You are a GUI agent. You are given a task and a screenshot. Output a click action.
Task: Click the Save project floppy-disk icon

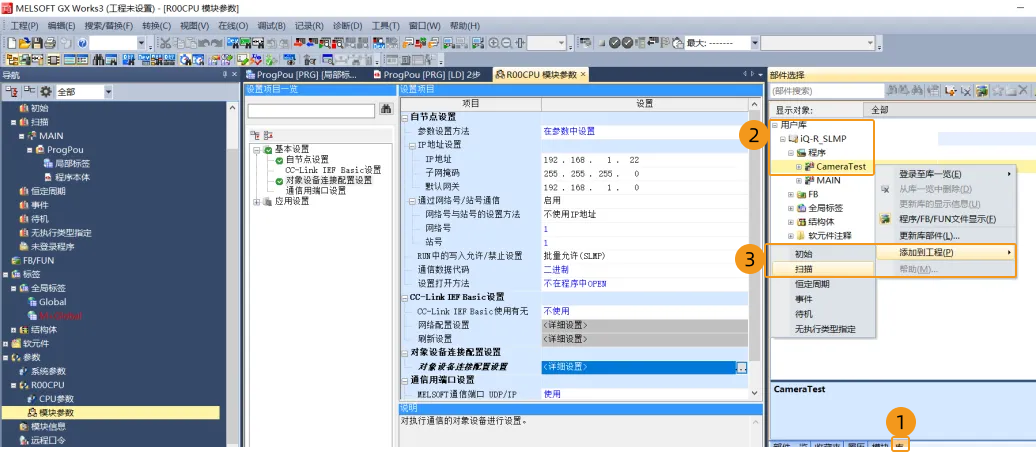[36, 43]
